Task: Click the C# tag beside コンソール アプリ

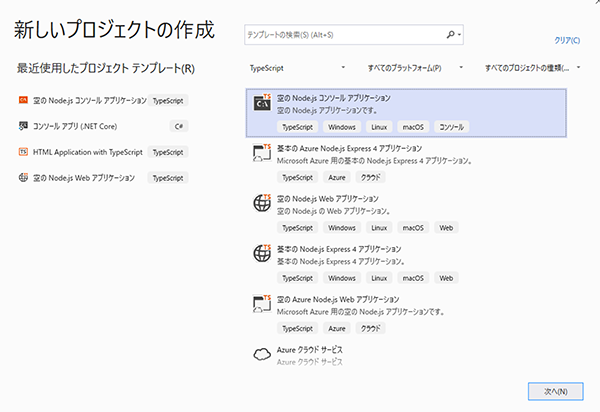Action: (179, 126)
